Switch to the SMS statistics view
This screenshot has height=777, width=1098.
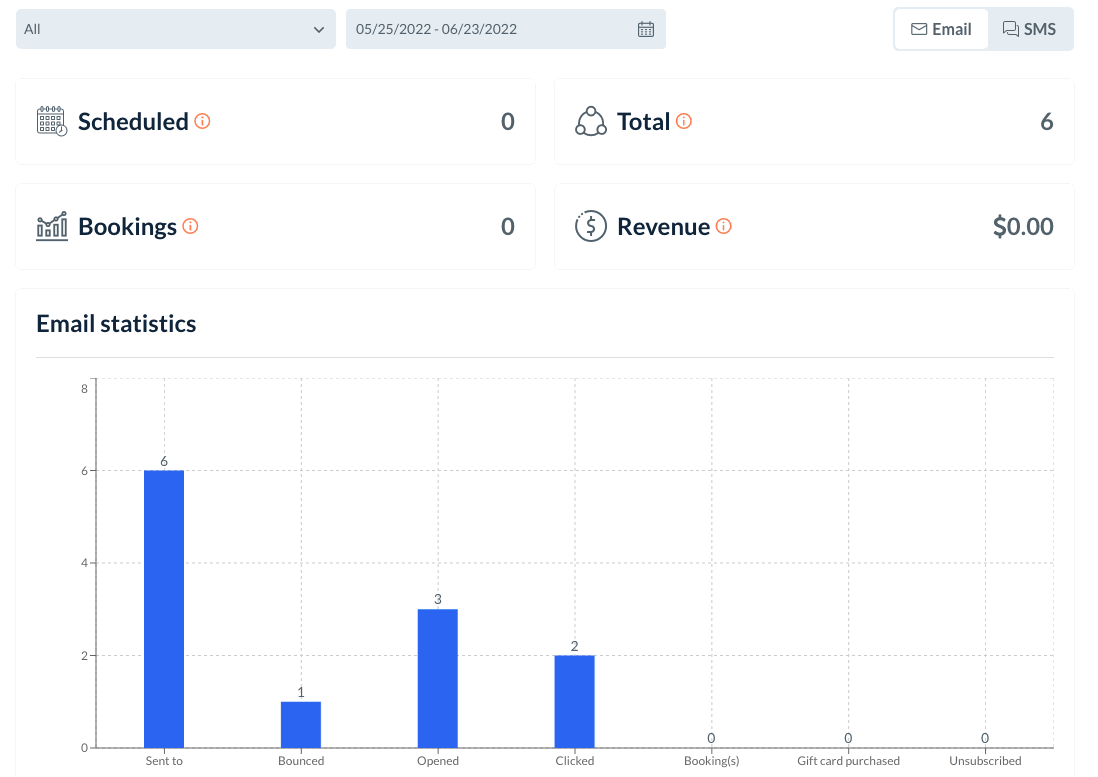click(x=1029, y=29)
